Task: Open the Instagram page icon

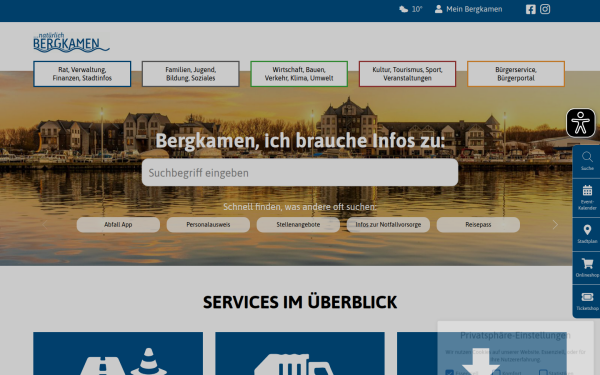Action: pyautogui.click(x=545, y=9)
